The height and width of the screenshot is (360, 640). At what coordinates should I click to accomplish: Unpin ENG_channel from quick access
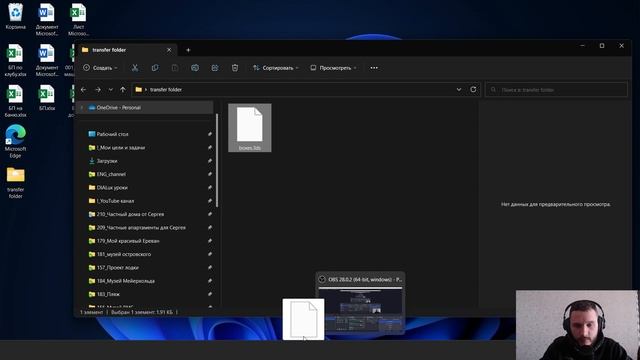tap(210, 174)
